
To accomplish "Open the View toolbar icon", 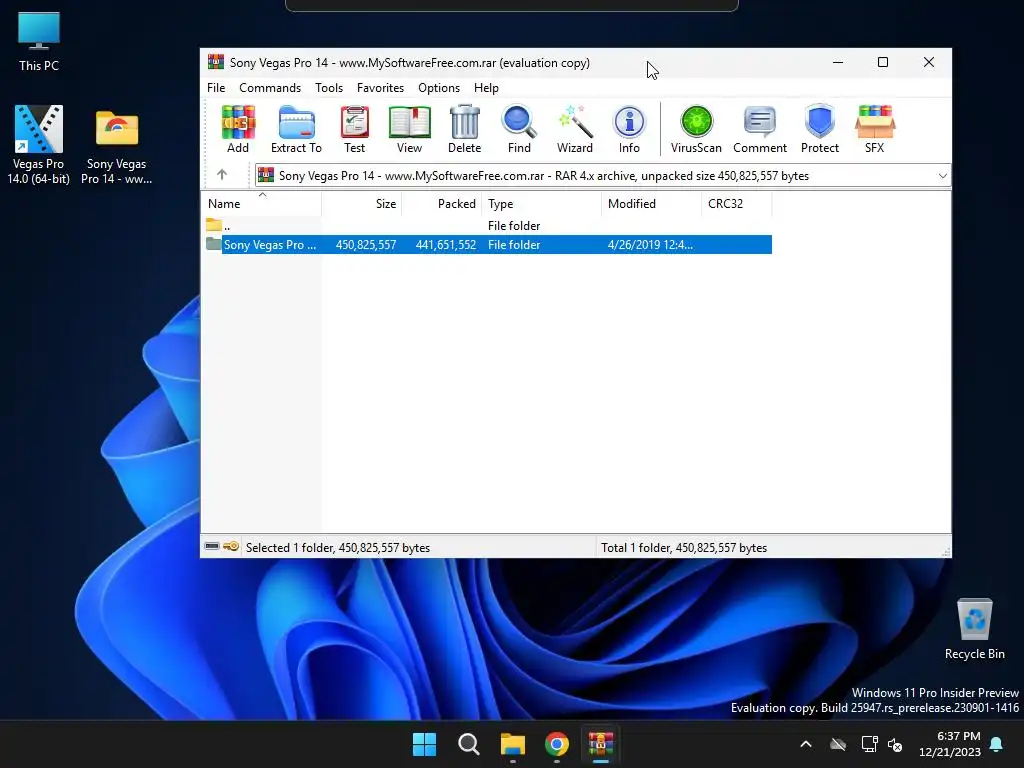I will (409, 129).
